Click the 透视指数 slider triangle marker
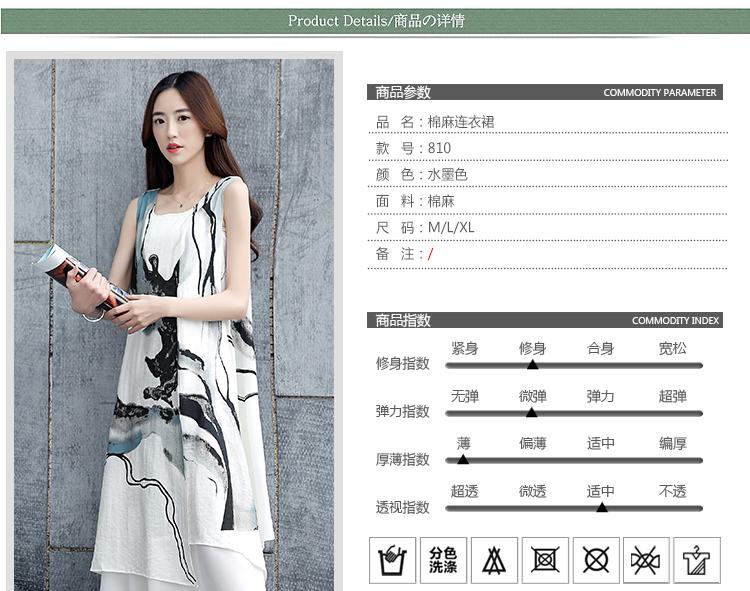Viewport: 750px width, 591px height. coord(601,507)
